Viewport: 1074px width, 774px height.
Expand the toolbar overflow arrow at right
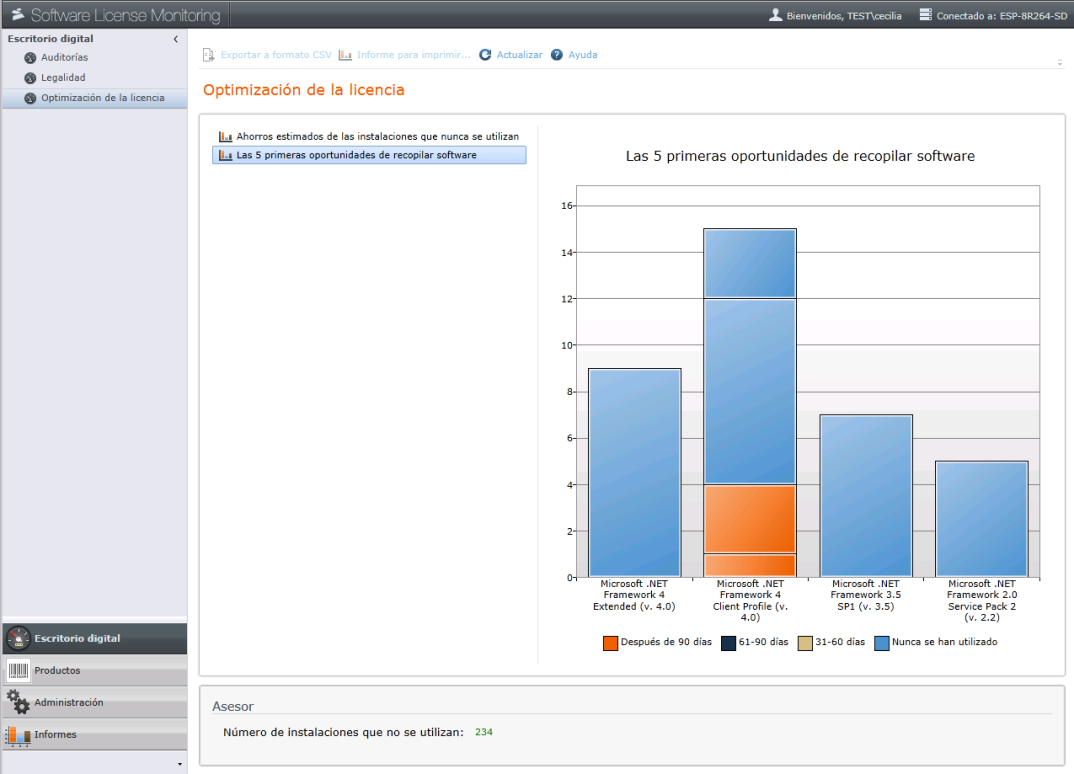(1060, 62)
